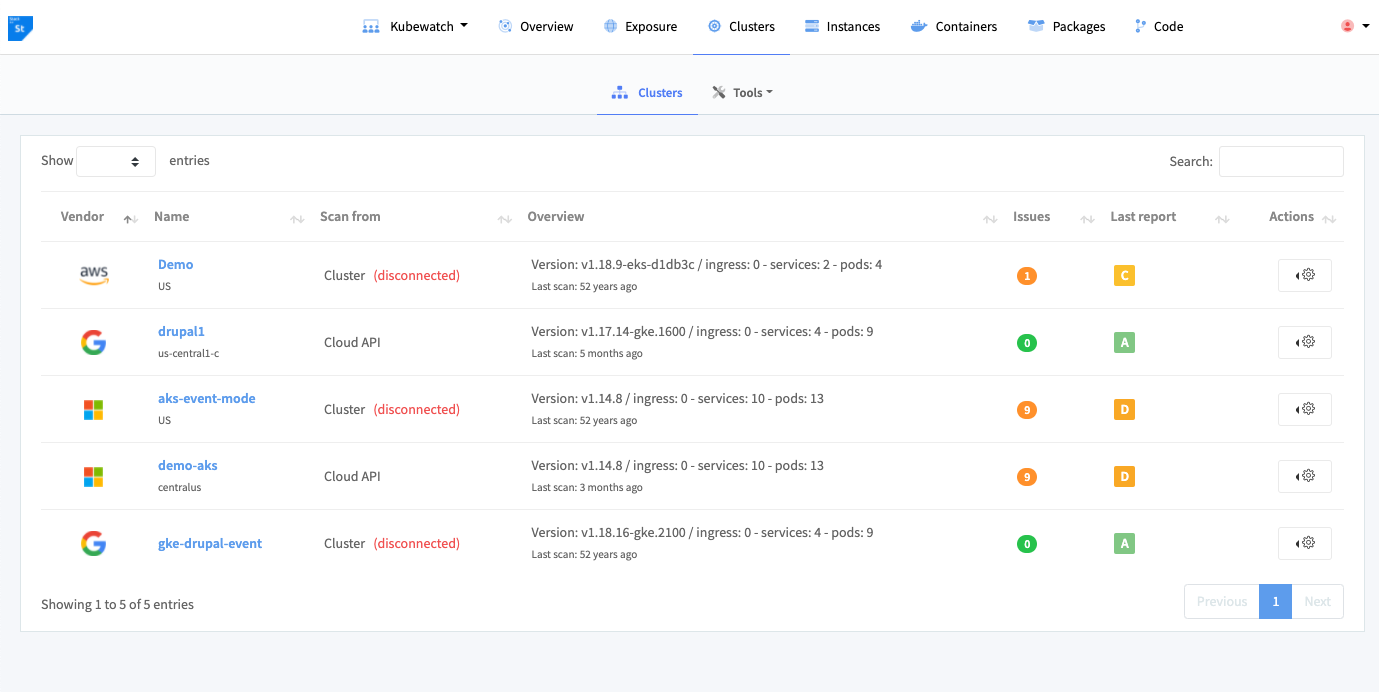The height and width of the screenshot is (692, 1379).
Task: Sort table by Name column
Action: pyautogui.click(x=228, y=217)
